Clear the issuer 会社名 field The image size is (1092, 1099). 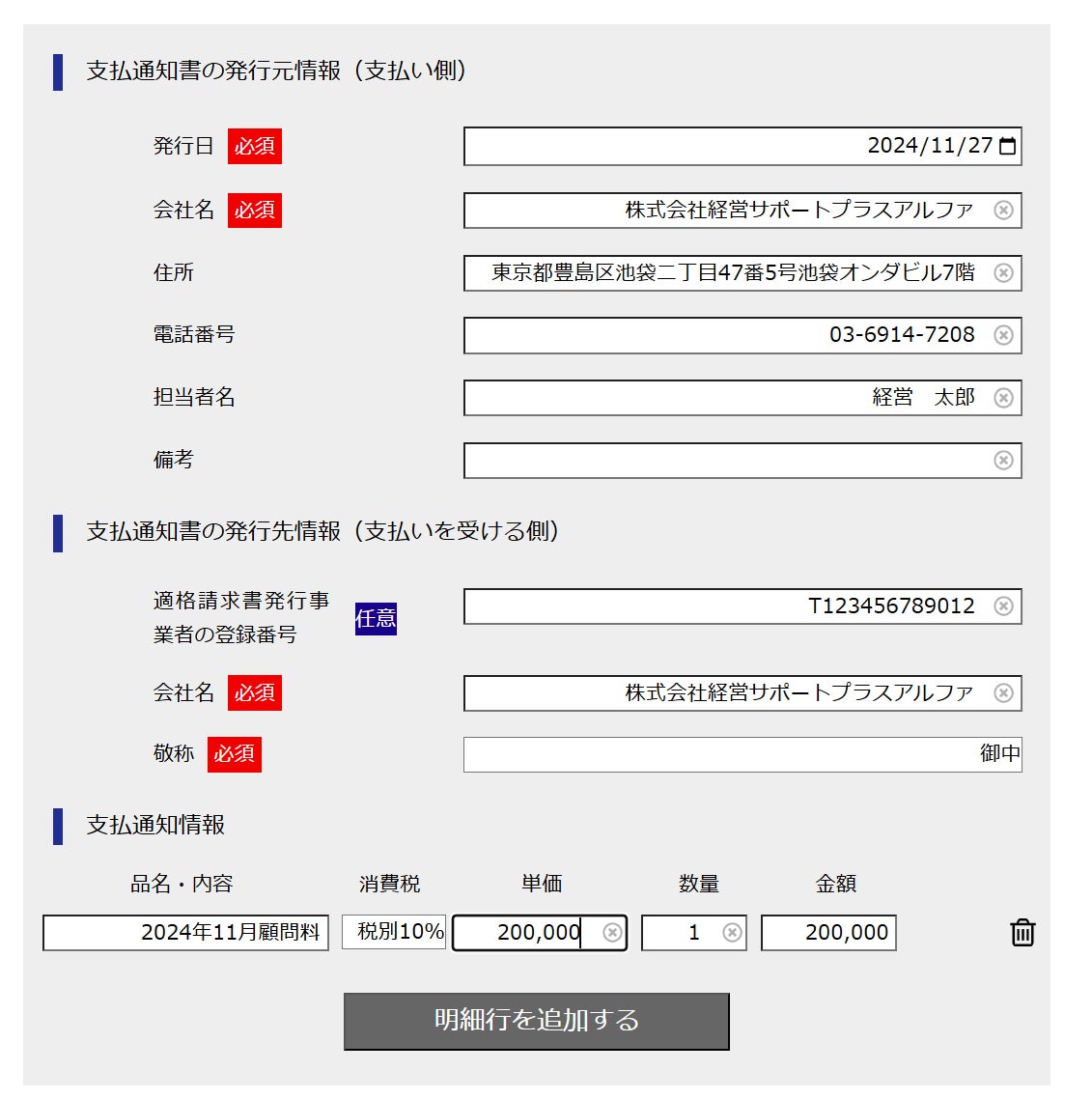click(x=1004, y=210)
